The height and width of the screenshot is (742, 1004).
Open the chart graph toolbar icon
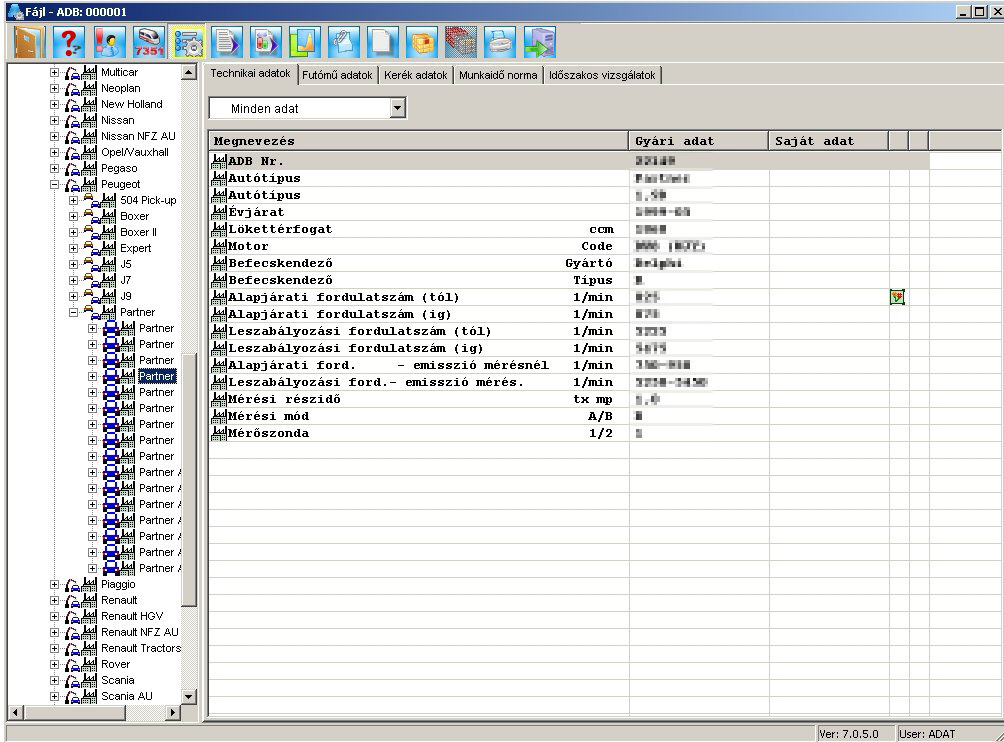pyautogui.click(x=304, y=42)
